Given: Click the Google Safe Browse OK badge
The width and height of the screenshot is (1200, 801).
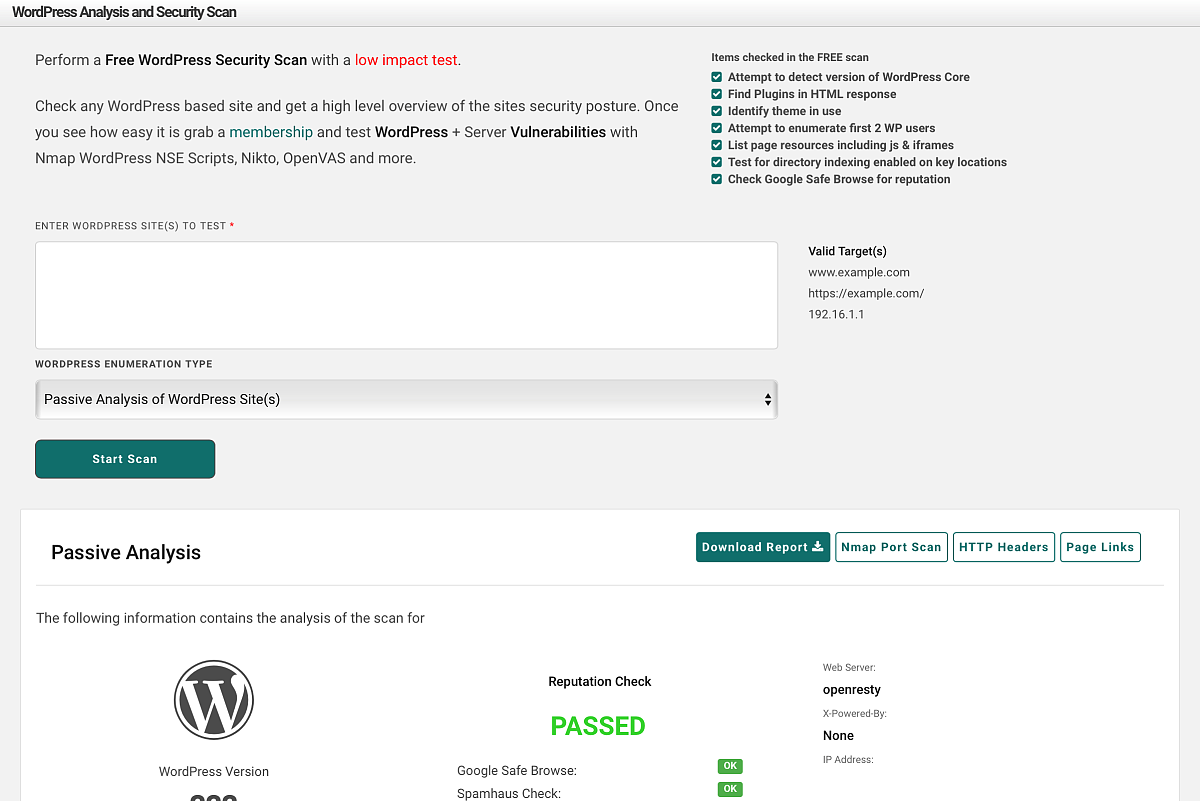Looking at the screenshot, I should 730,766.
